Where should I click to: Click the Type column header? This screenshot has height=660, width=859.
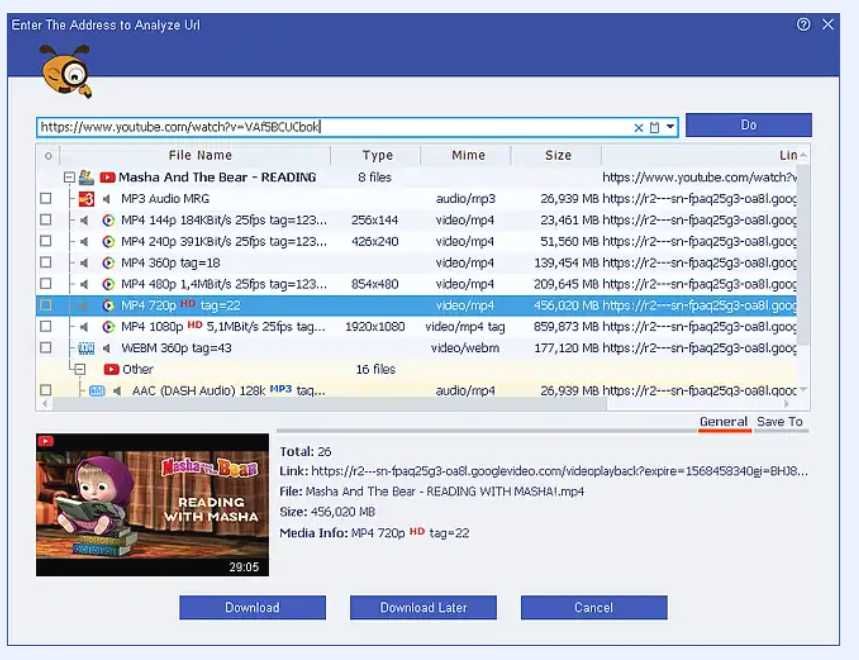(377, 156)
